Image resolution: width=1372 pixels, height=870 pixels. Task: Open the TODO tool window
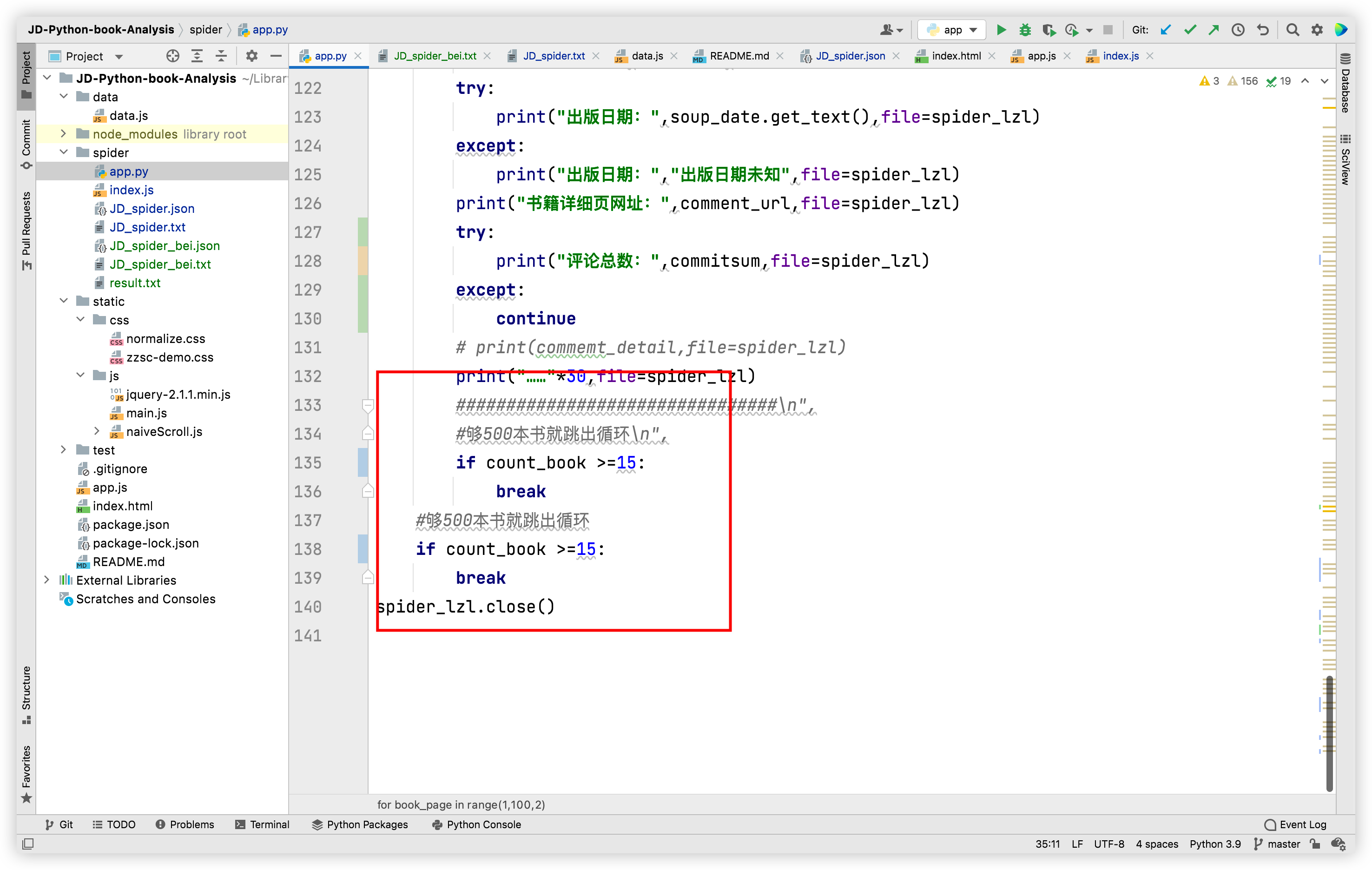pyautogui.click(x=114, y=824)
